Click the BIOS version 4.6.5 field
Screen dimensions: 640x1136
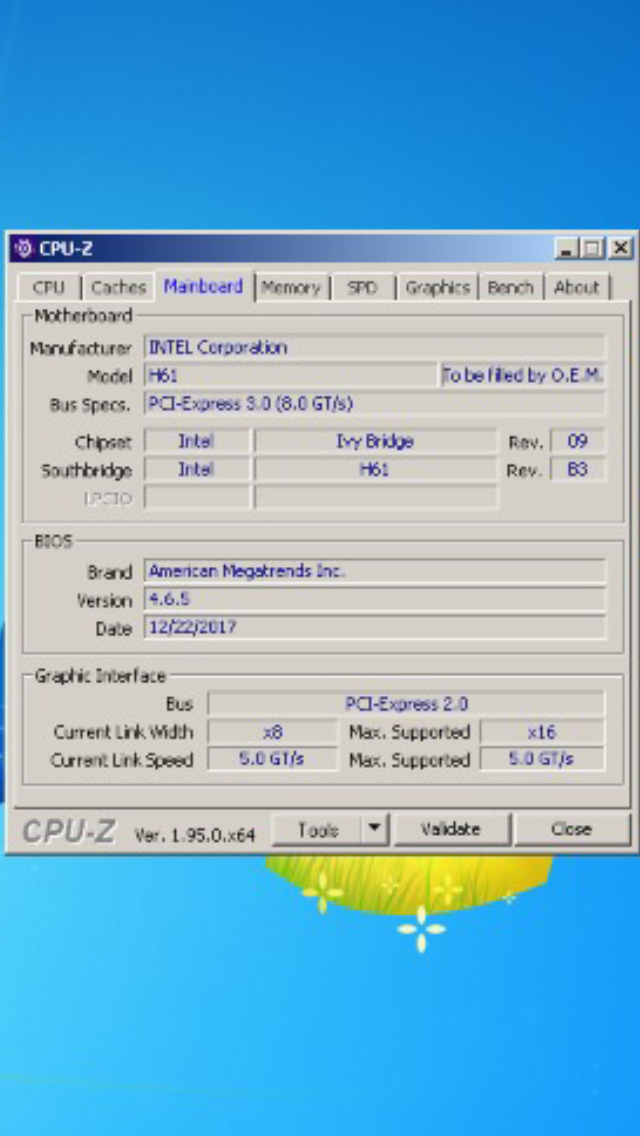click(x=375, y=600)
